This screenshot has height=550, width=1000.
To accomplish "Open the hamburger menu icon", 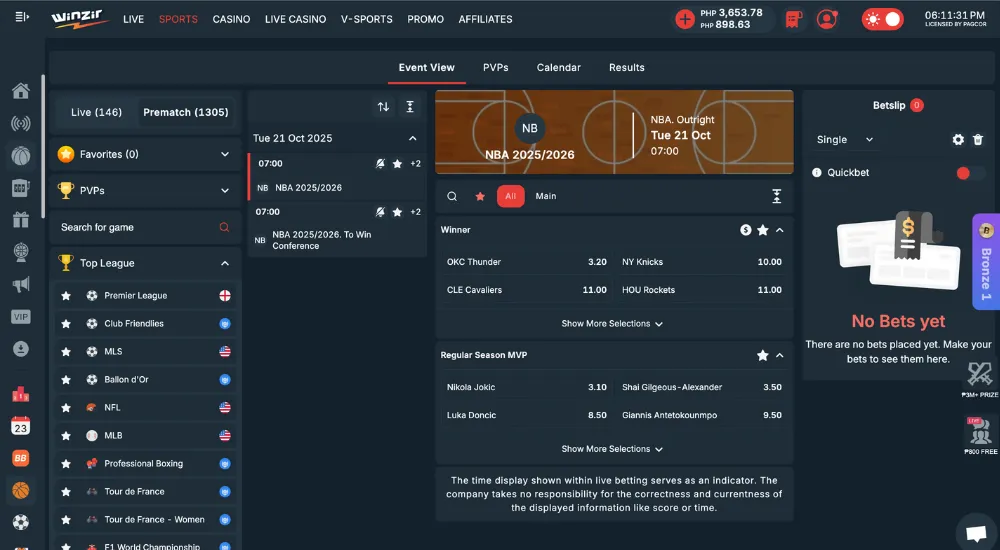I will [x=22, y=17].
